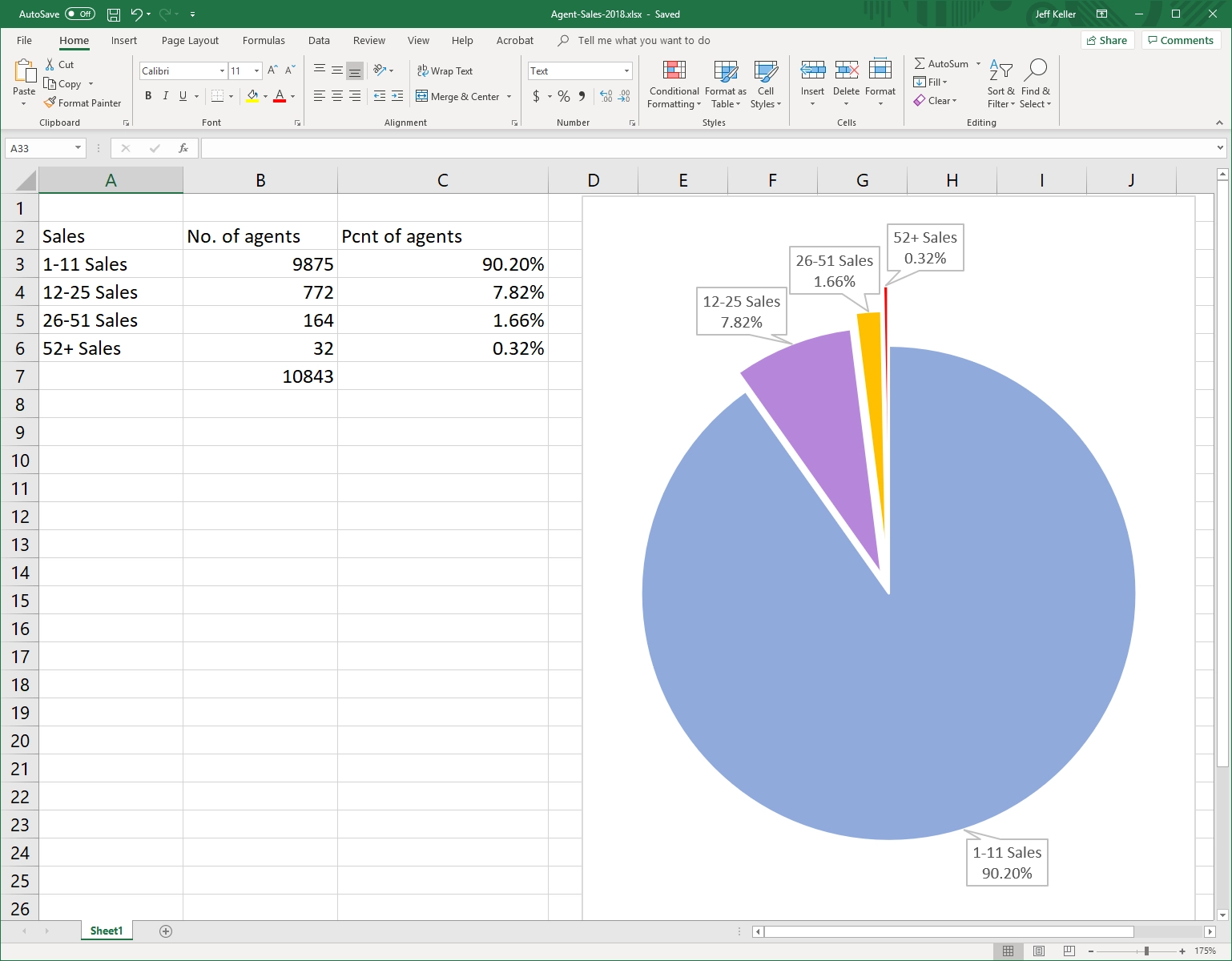Click the Insert function fx icon
This screenshot has height=961, width=1232.
183,148
